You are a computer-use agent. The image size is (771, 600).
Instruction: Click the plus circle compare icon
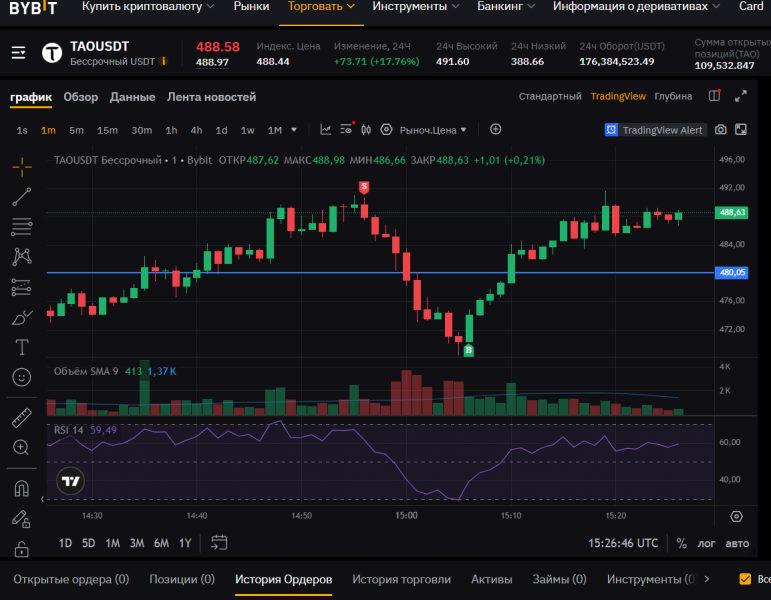click(496, 129)
